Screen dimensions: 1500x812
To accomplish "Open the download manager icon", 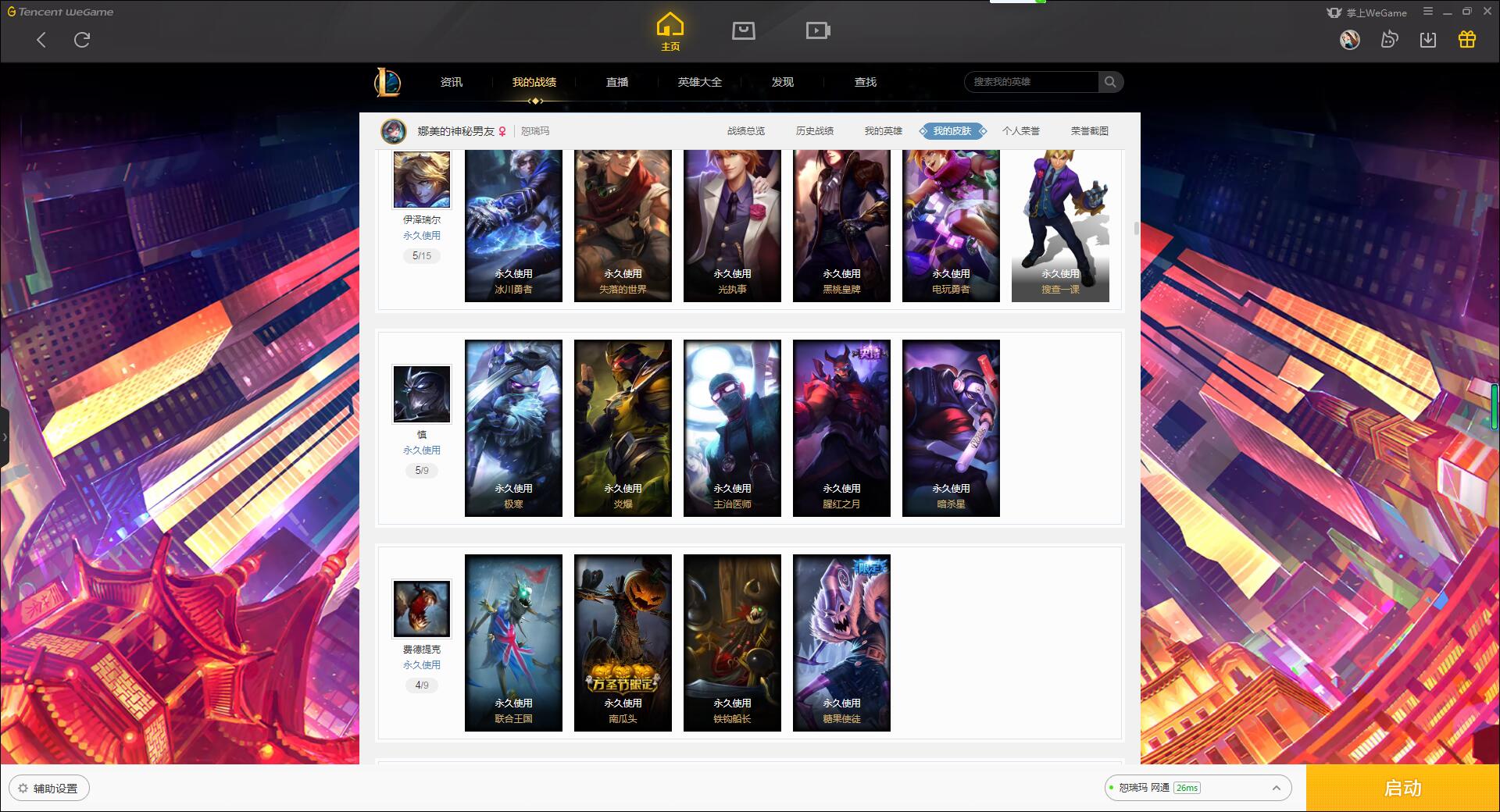I will tap(1428, 40).
